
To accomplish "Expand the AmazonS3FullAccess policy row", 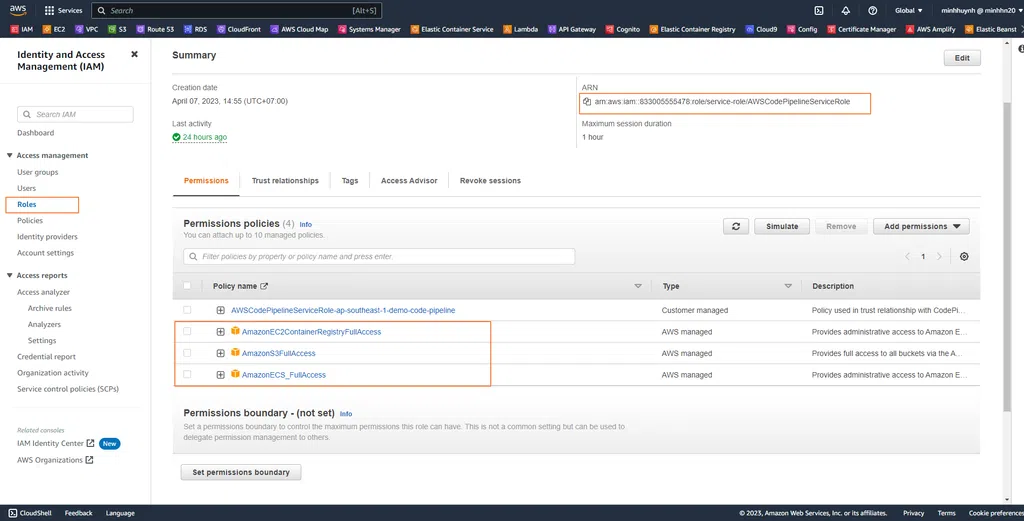I will (220, 353).
